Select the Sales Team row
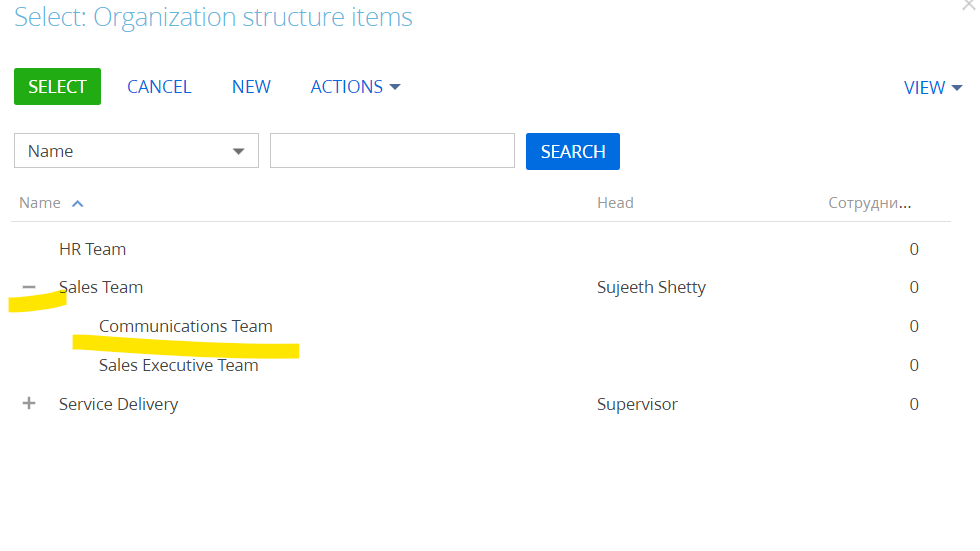 481,287
